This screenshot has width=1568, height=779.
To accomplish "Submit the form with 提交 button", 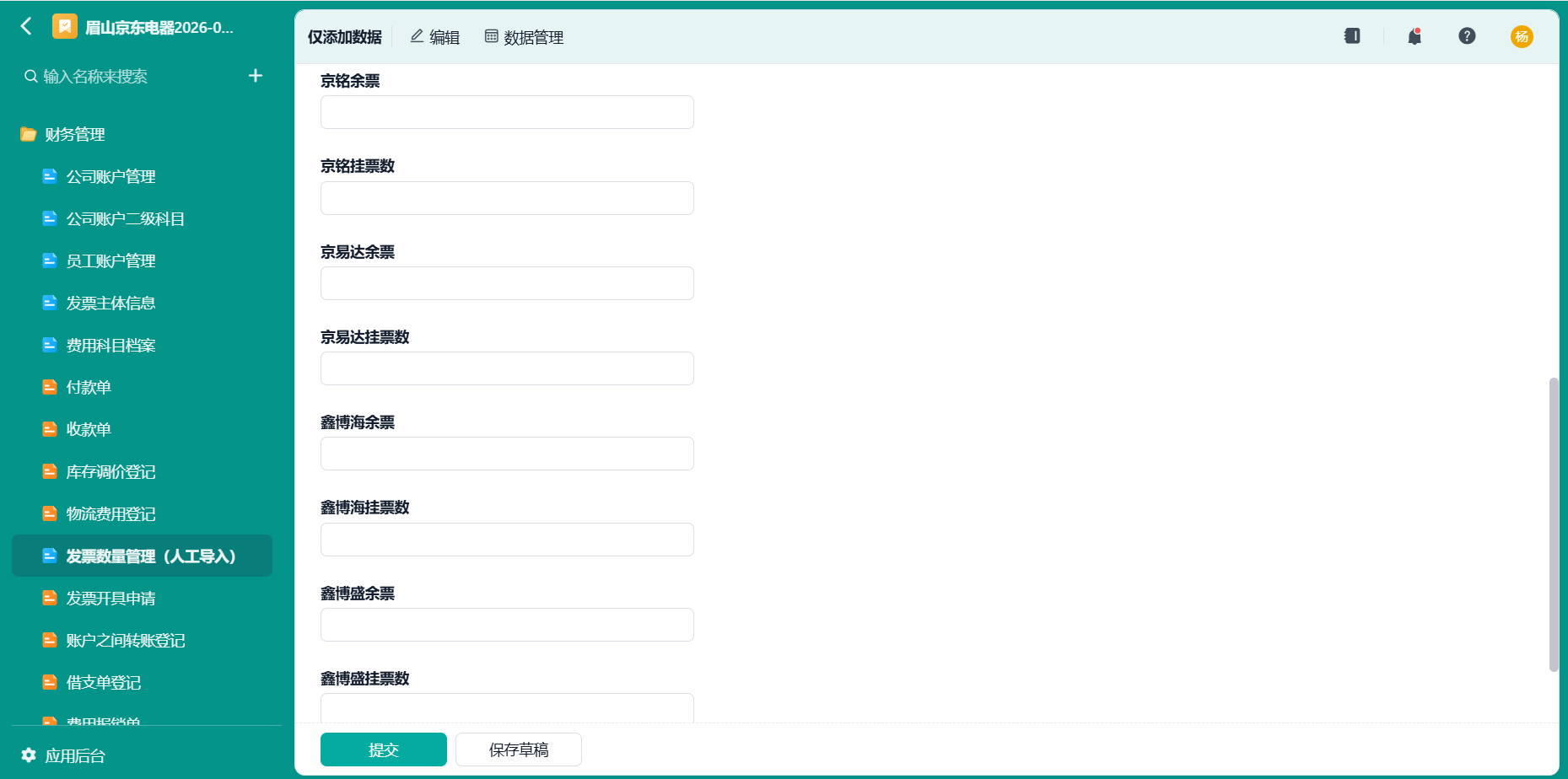I will coord(384,749).
